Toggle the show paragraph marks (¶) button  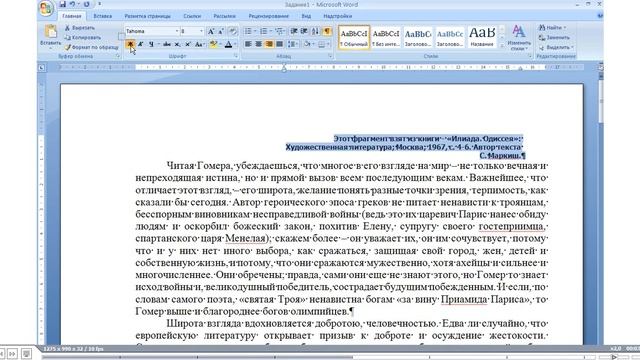pyautogui.click(x=327, y=31)
